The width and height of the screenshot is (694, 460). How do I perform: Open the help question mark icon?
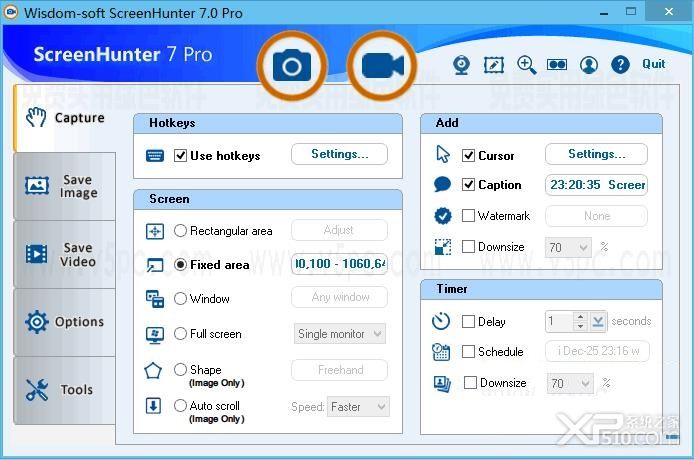[620, 65]
